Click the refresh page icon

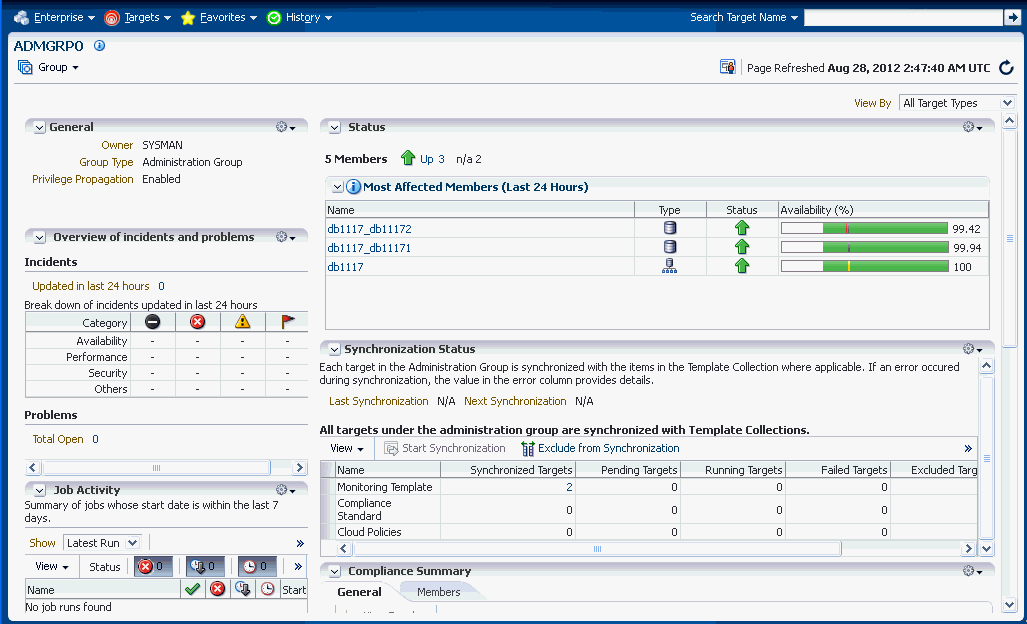[x=1007, y=67]
